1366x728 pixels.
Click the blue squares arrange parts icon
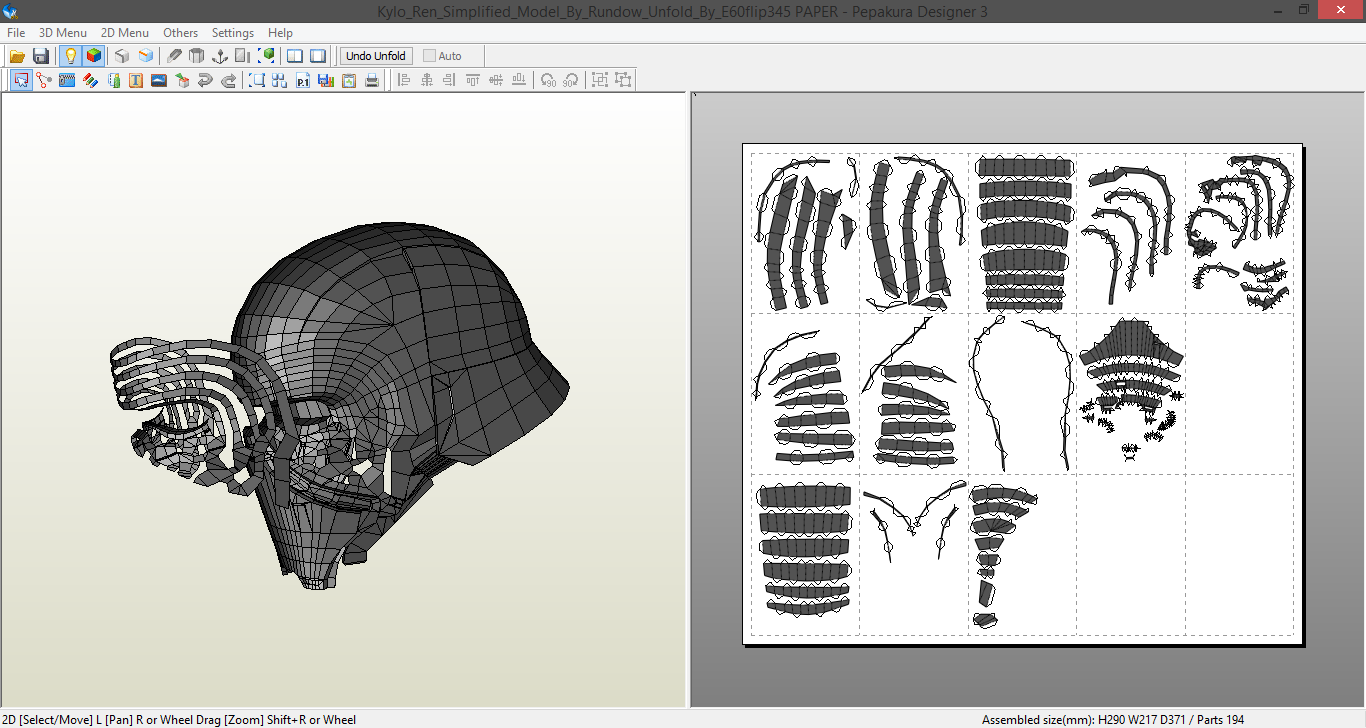(280, 80)
